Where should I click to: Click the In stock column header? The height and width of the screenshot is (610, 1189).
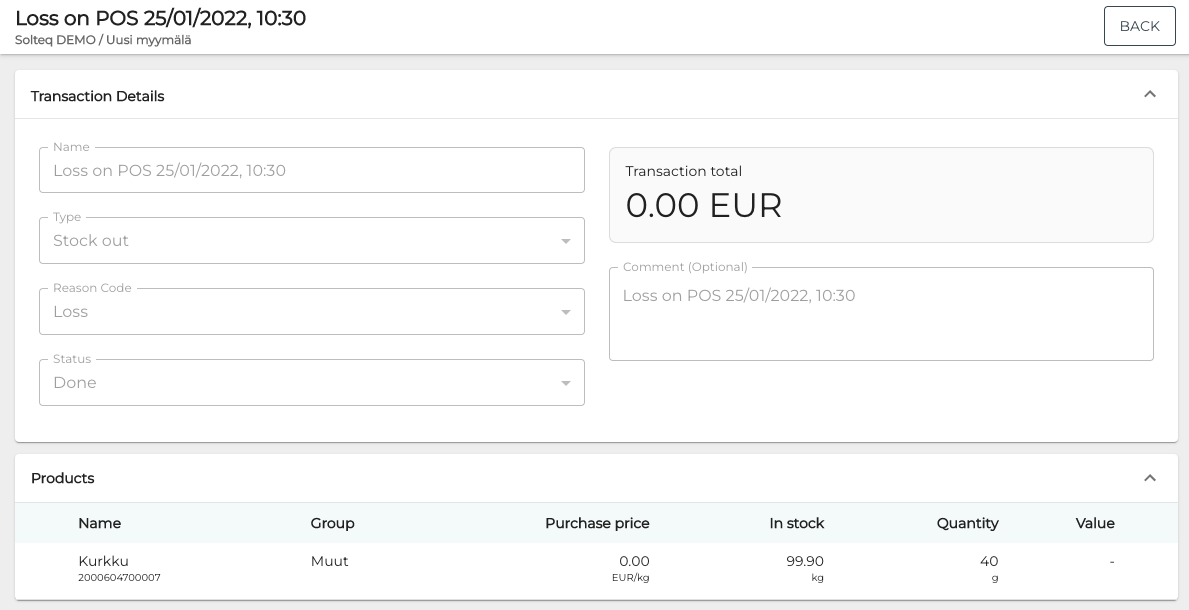click(796, 523)
